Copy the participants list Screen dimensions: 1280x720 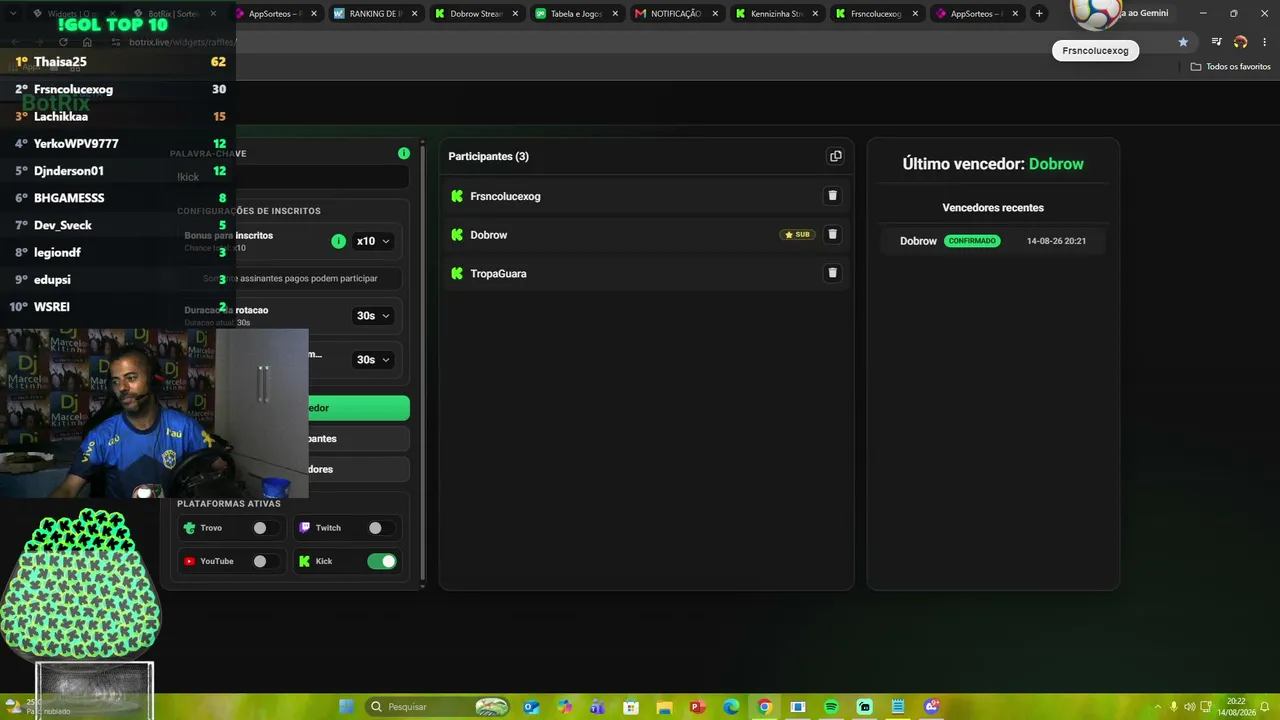tap(835, 156)
